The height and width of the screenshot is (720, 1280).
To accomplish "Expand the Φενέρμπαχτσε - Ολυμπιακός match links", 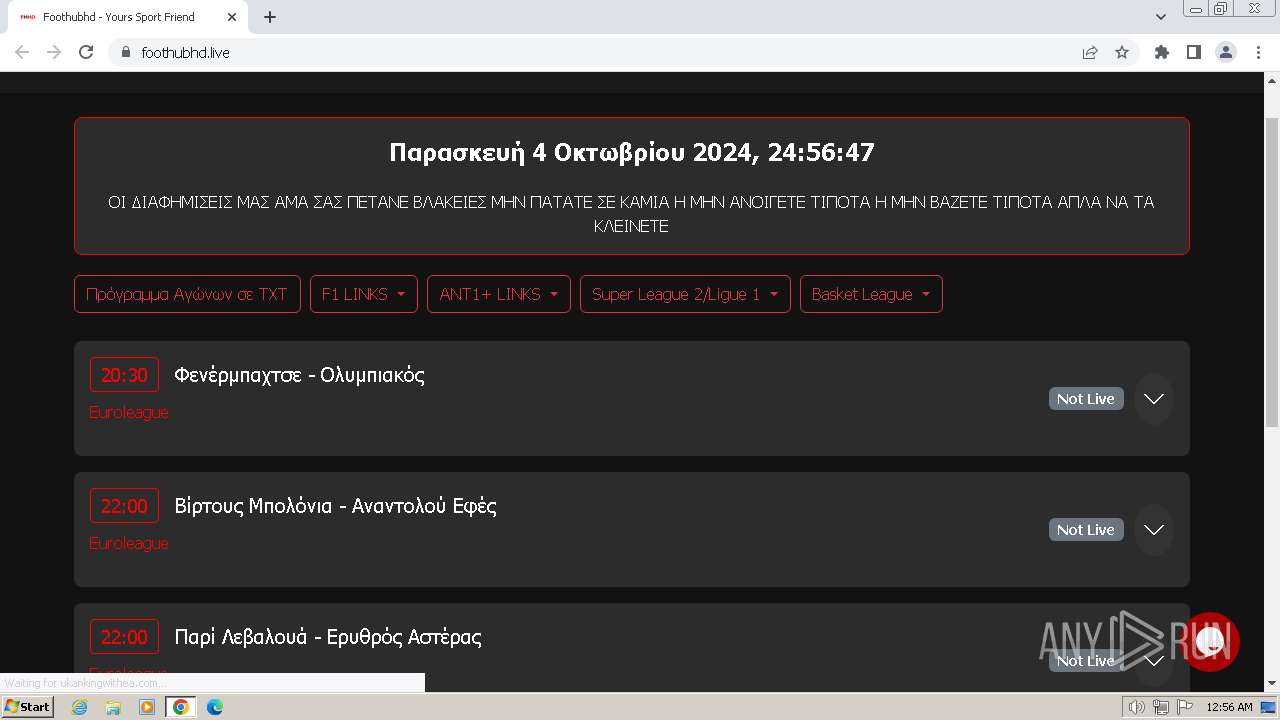I will pyautogui.click(x=1154, y=399).
